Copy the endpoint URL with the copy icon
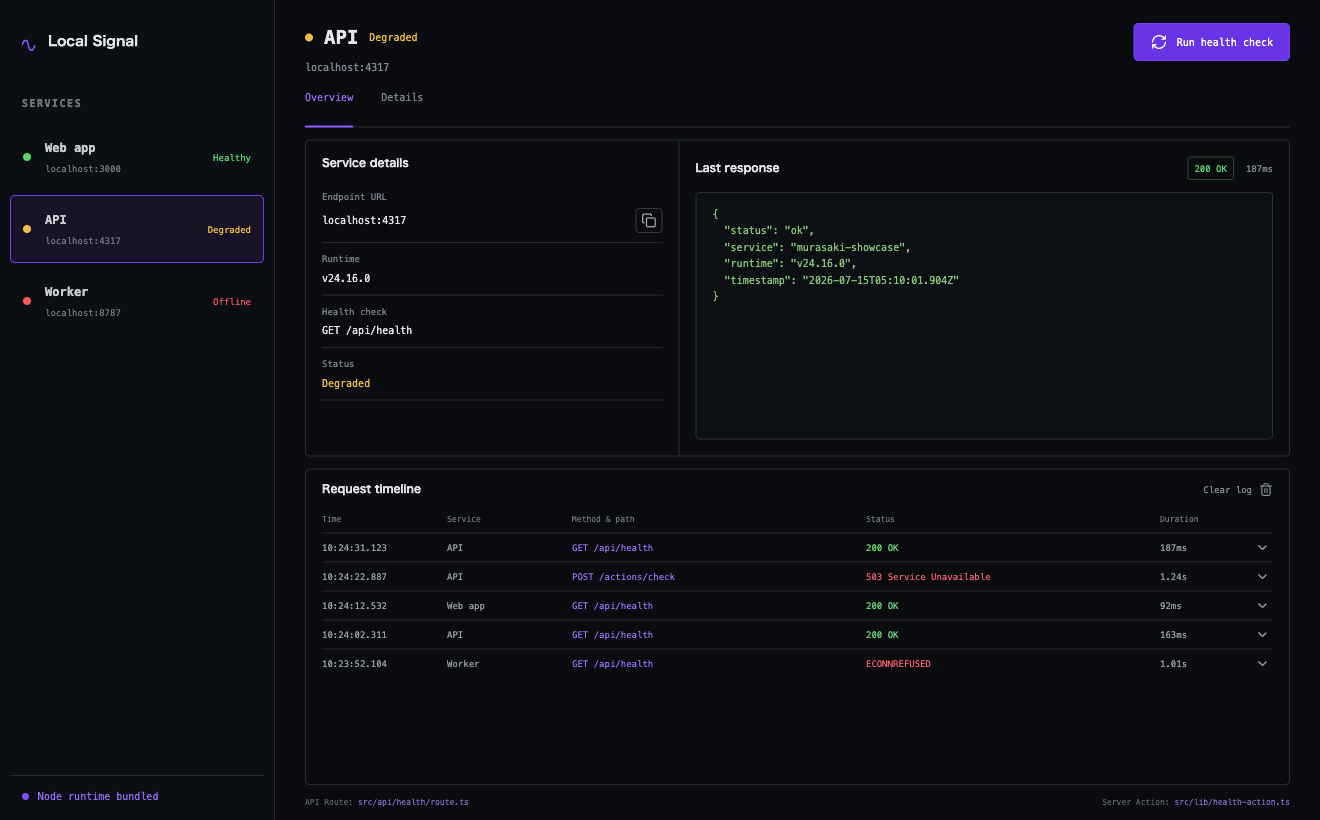 (649, 220)
